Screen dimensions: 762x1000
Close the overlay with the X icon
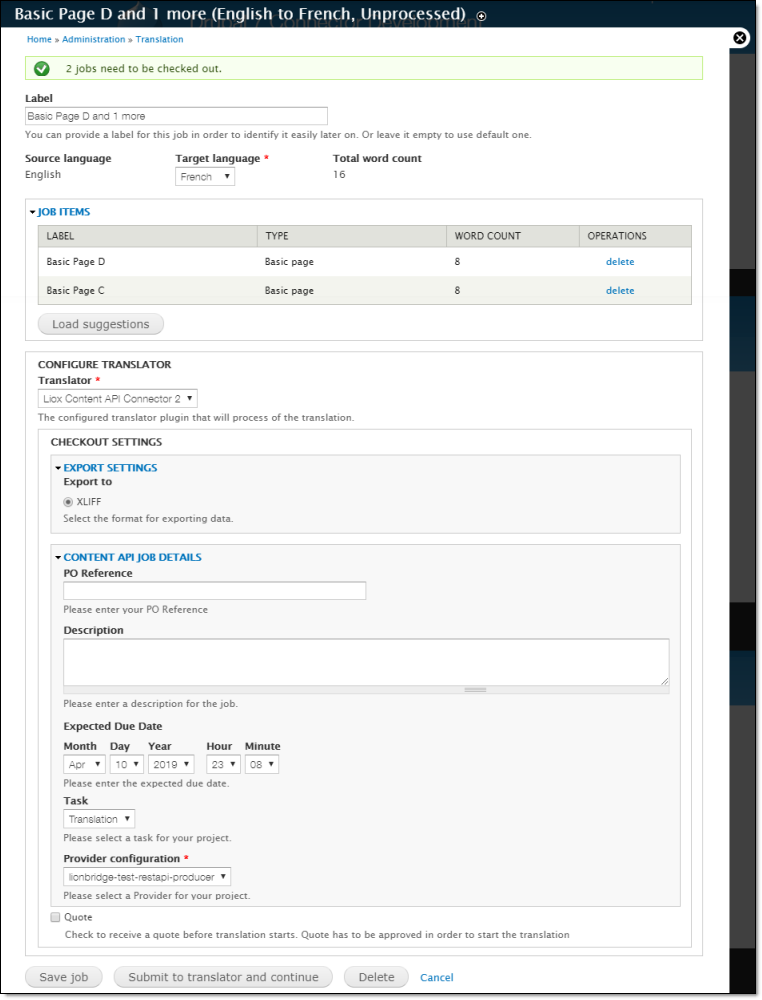[x=740, y=38]
